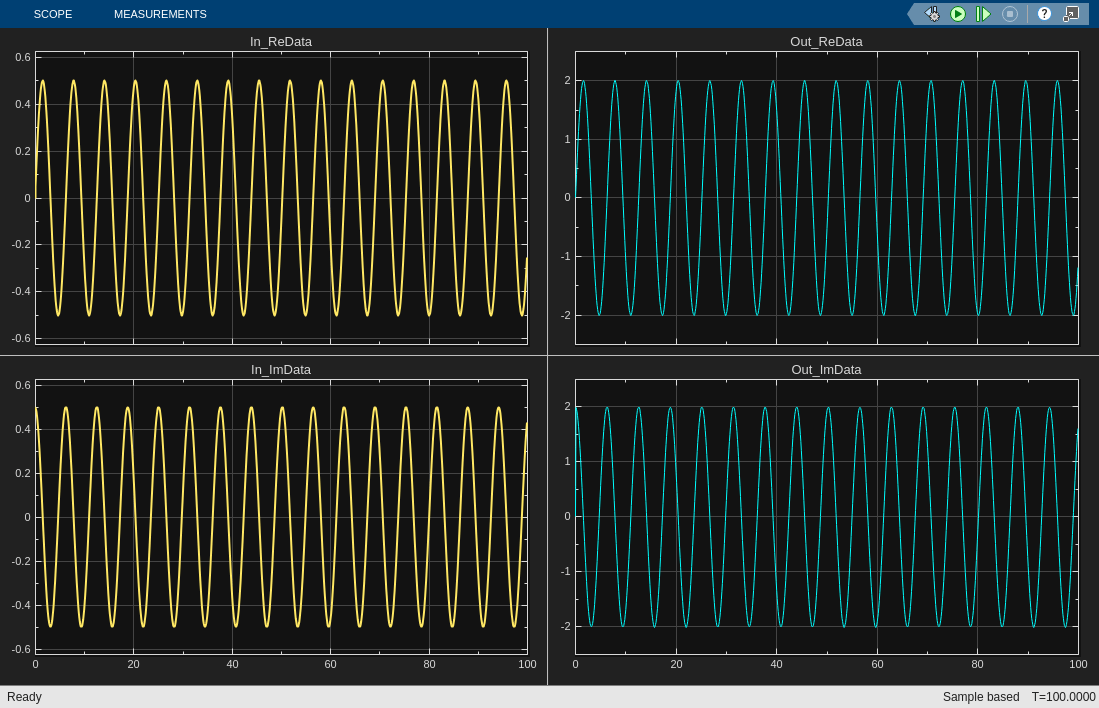Screen dimensions: 1099x708
Task: Click inside the yellow In_ImData waveform display
Action: pyautogui.click(x=281, y=516)
